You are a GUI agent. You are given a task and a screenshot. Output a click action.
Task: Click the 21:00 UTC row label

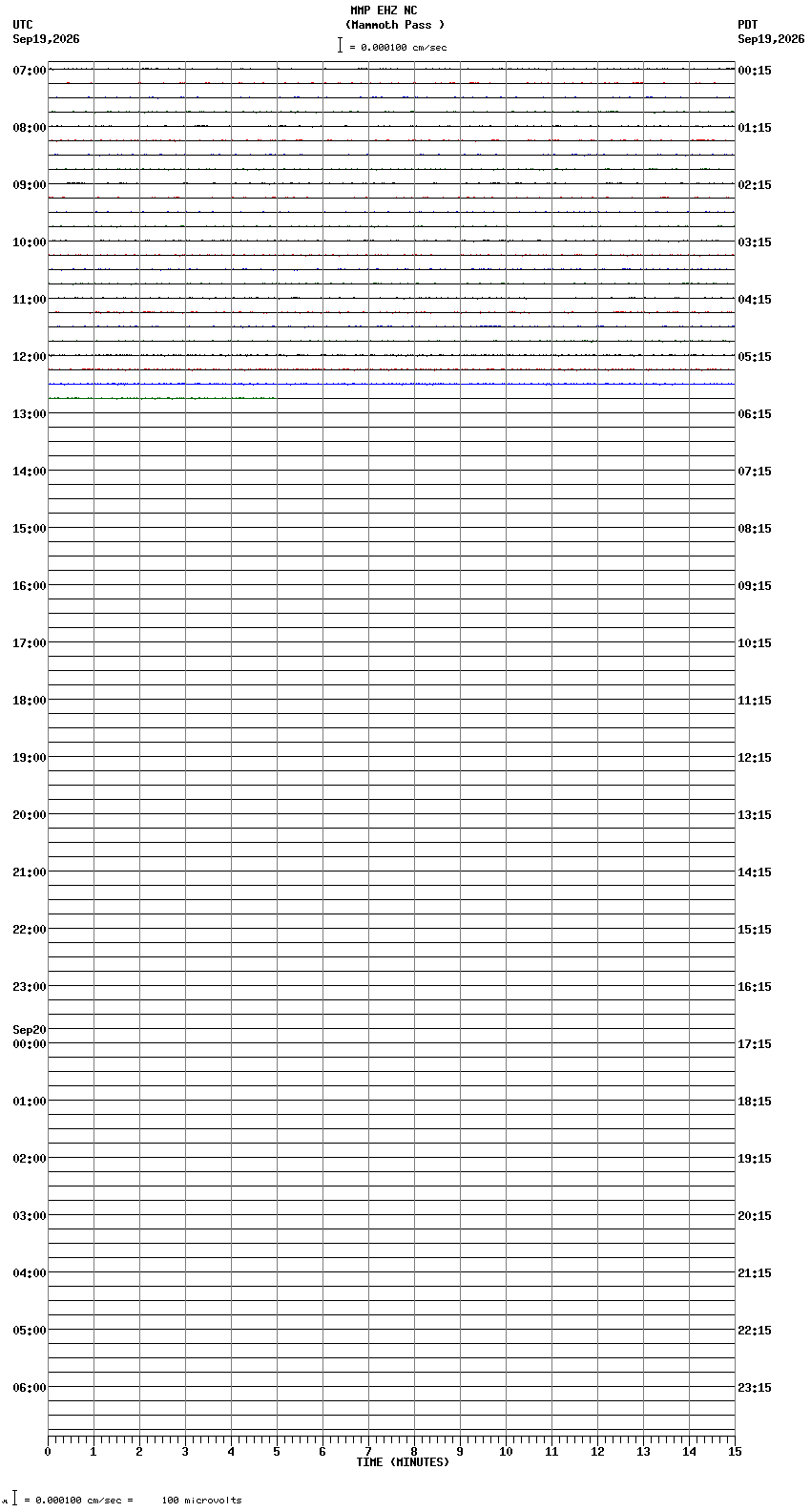pyautogui.click(x=30, y=872)
